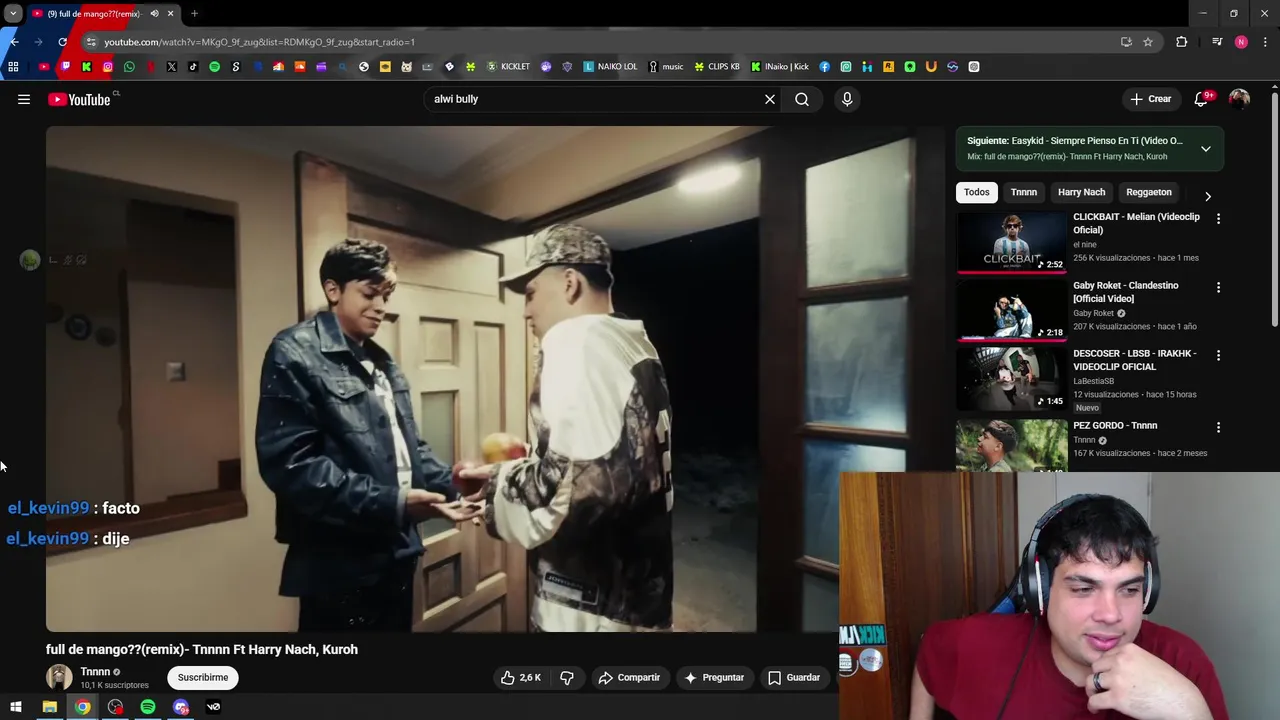1280x720 pixels.
Task: Open the YouTube bookmark icon
Action: point(44,67)
